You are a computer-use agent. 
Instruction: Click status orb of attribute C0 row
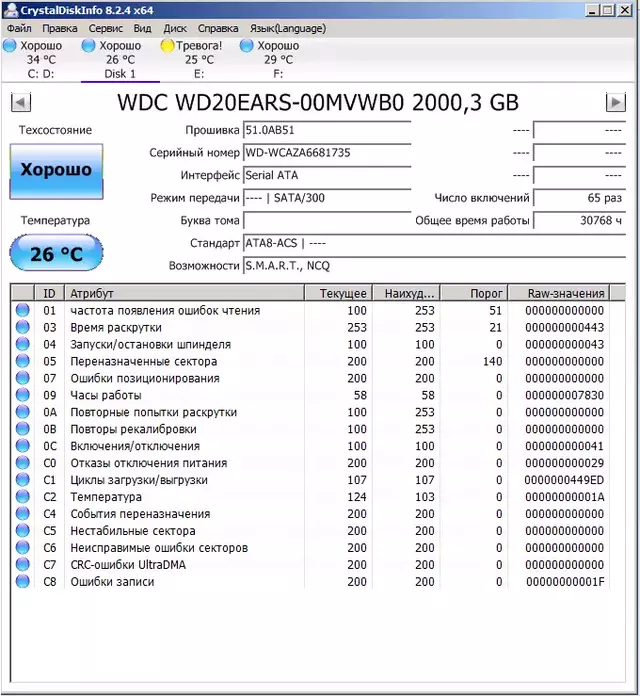[x=23, y=463]
